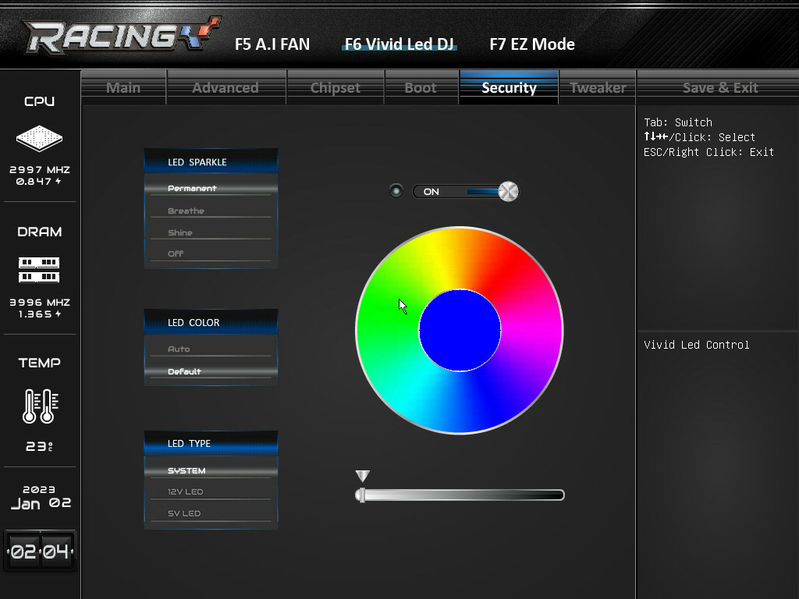The width and height of the screenshot is (799, 599).
Task: Click the small LED indicator dot beside ON switch
Action: (x=396, y=191)
